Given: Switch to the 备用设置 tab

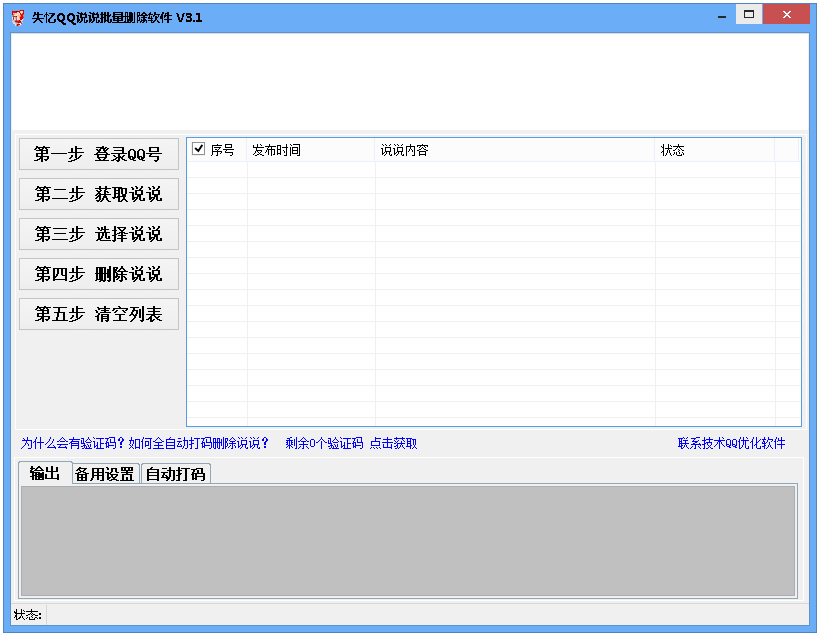Looking at the screenshot, I should point(105,474).
